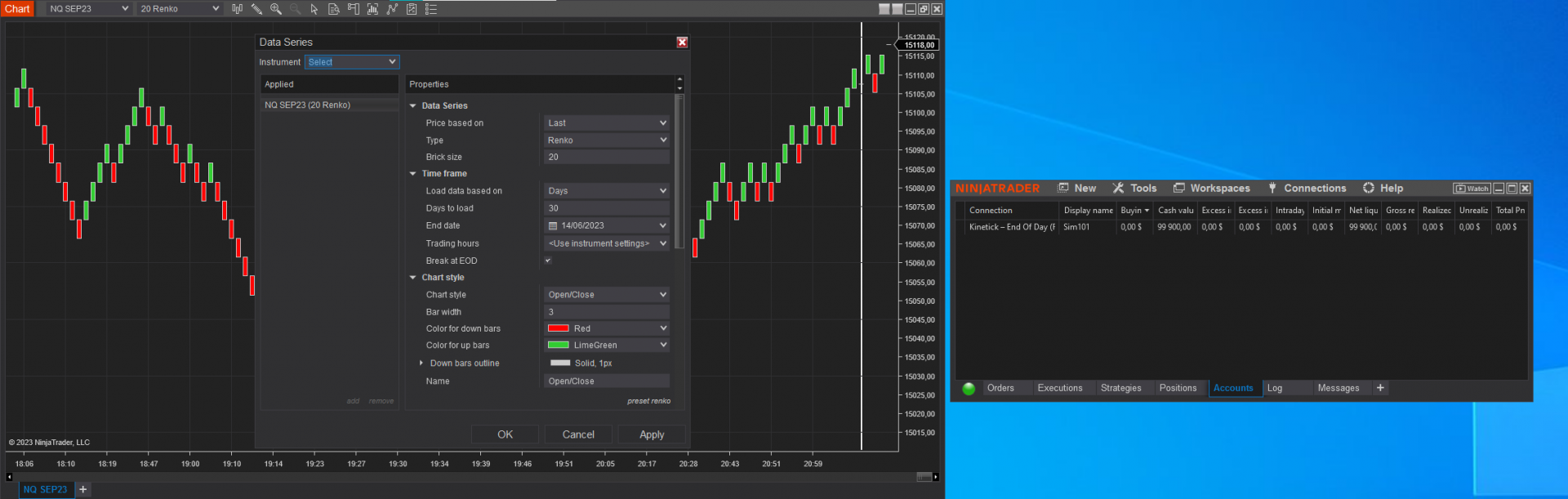1568x499 pixels.
Task: Open the Indicators line icon
Action: (x=392, y=9)
